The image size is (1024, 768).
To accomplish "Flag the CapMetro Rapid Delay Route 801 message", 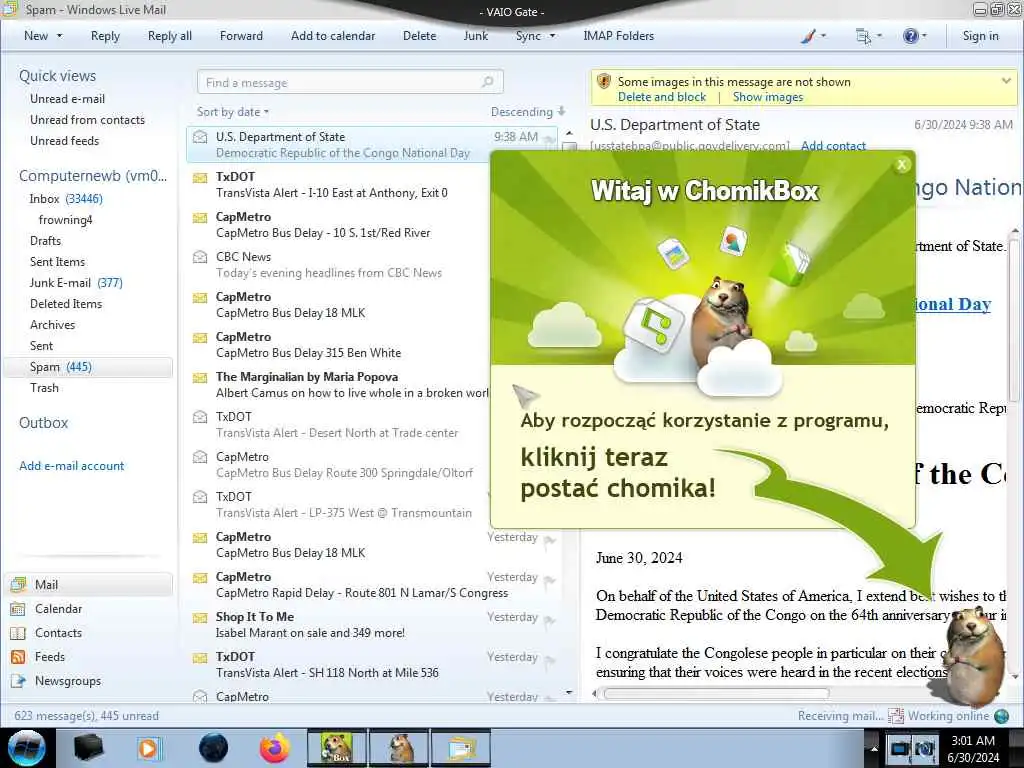I will pos(549,580).
